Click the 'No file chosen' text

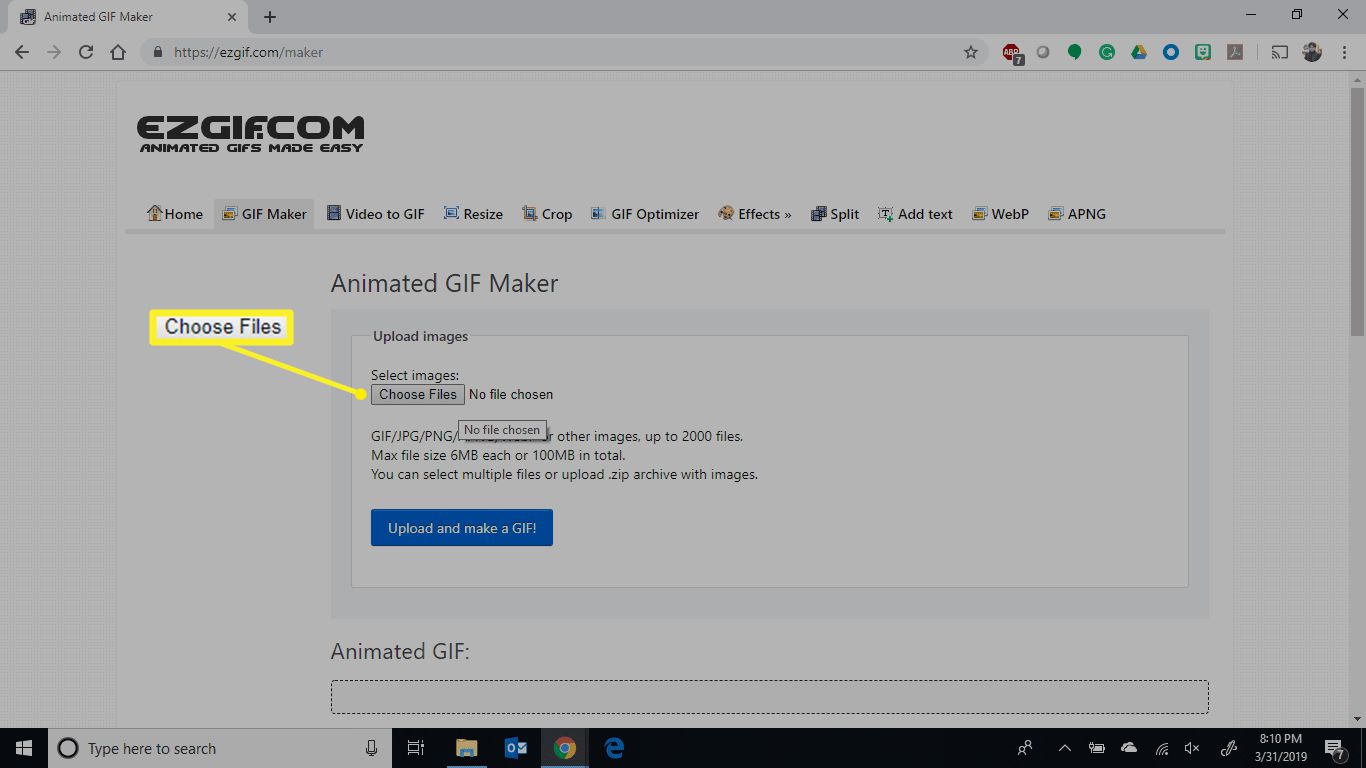[x=511, y=395]
